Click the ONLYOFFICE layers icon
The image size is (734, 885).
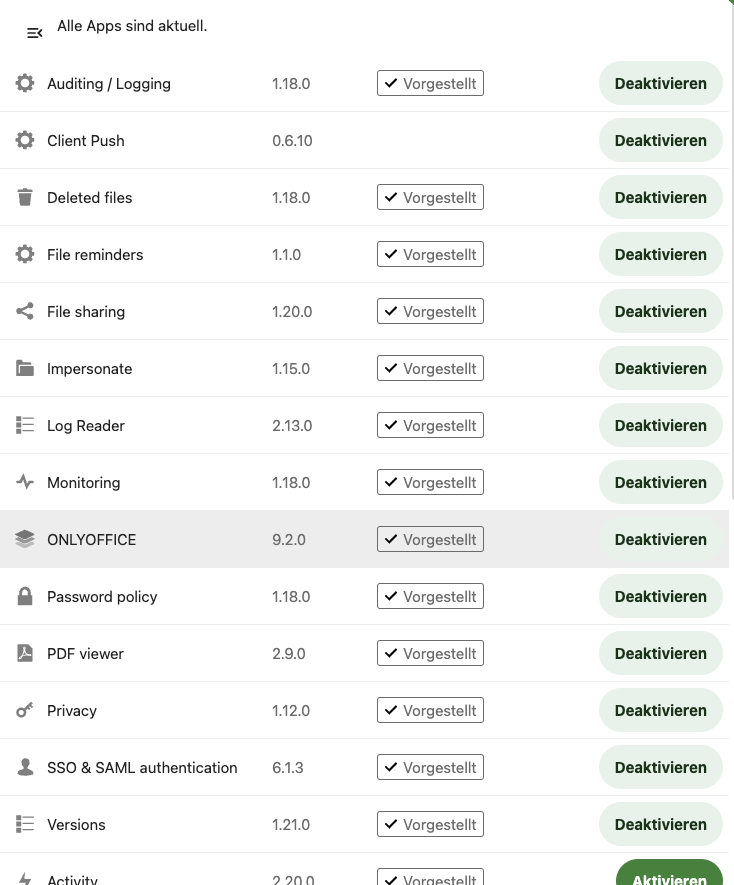[25, 539]
